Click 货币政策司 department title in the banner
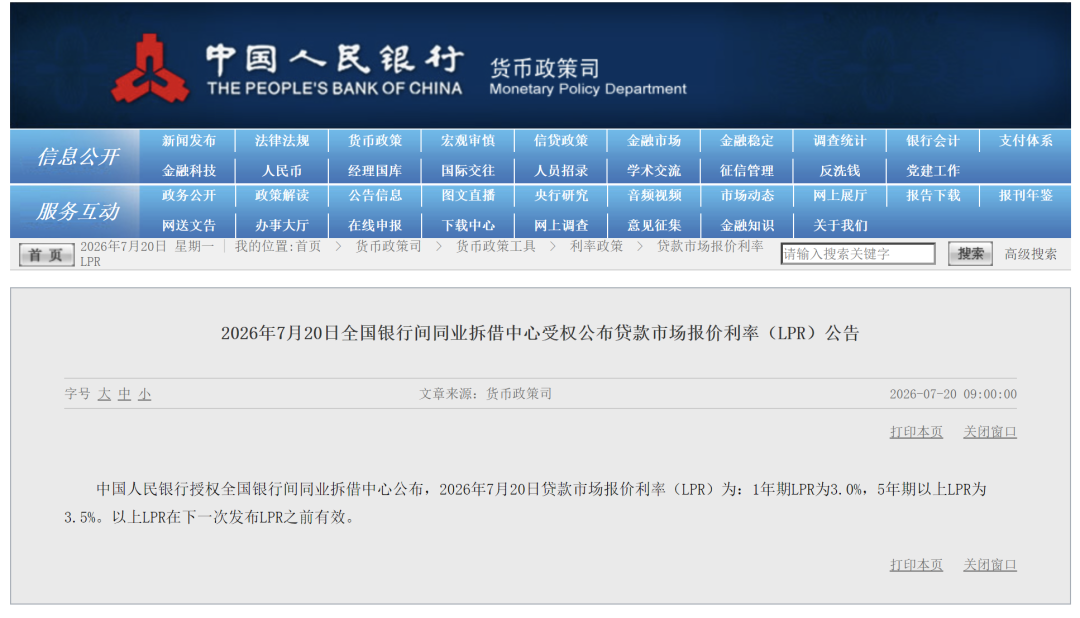Viewport: 1080px width, 618px height. click(544, 68)
